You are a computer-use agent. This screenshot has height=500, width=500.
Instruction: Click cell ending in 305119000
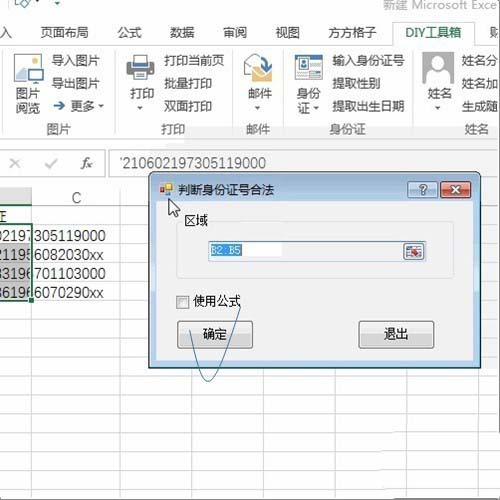(76, 235)
